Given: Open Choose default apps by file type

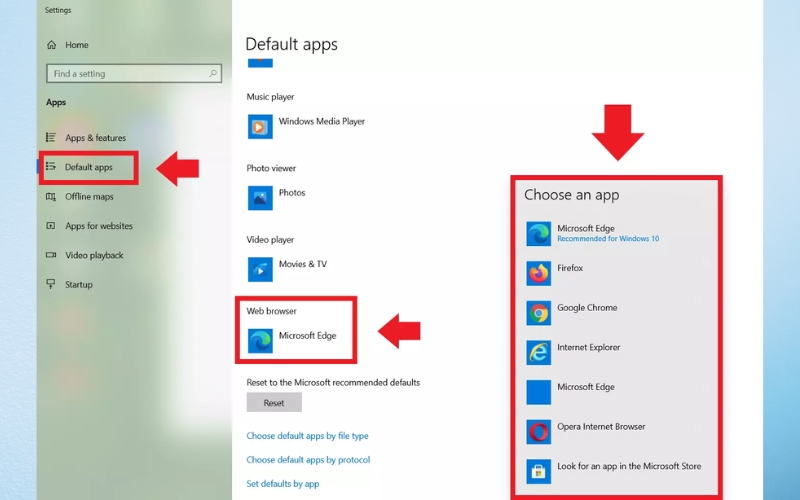Looking at the screenshot, I should coord(307,436).
